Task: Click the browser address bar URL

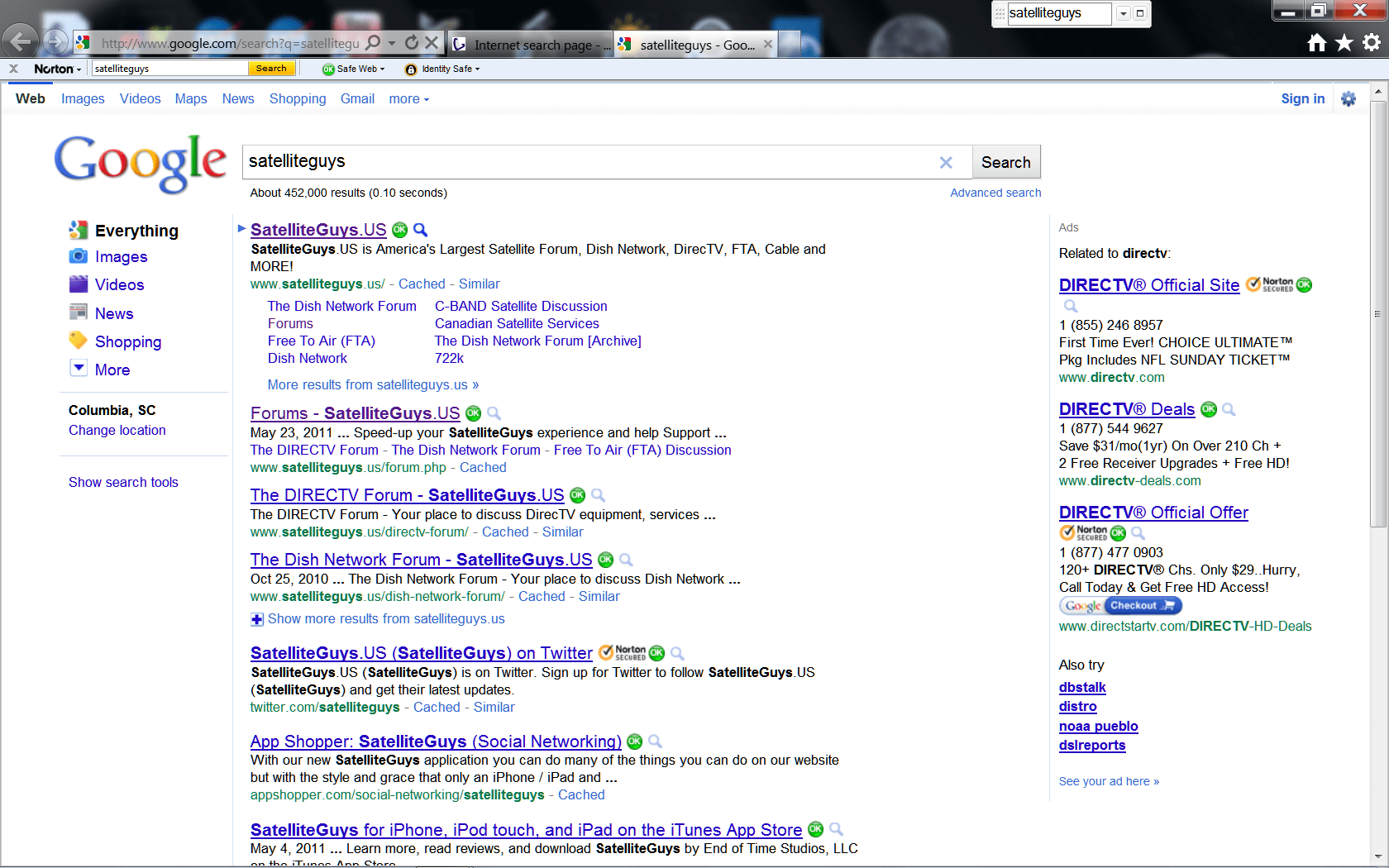Action: click(230, 44)
